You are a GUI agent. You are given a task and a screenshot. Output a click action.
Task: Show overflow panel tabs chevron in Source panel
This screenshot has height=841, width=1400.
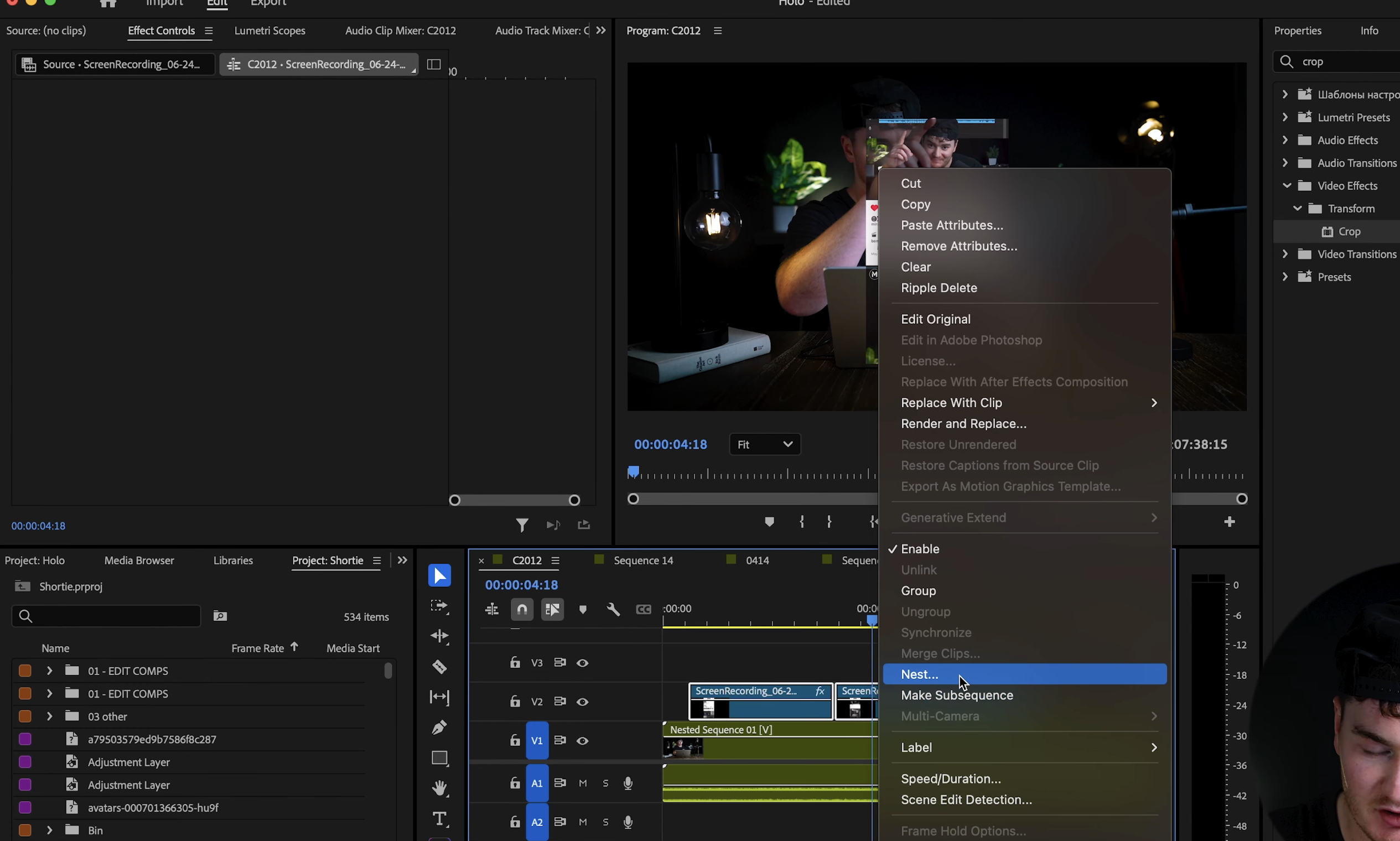(x=601, y=30)
